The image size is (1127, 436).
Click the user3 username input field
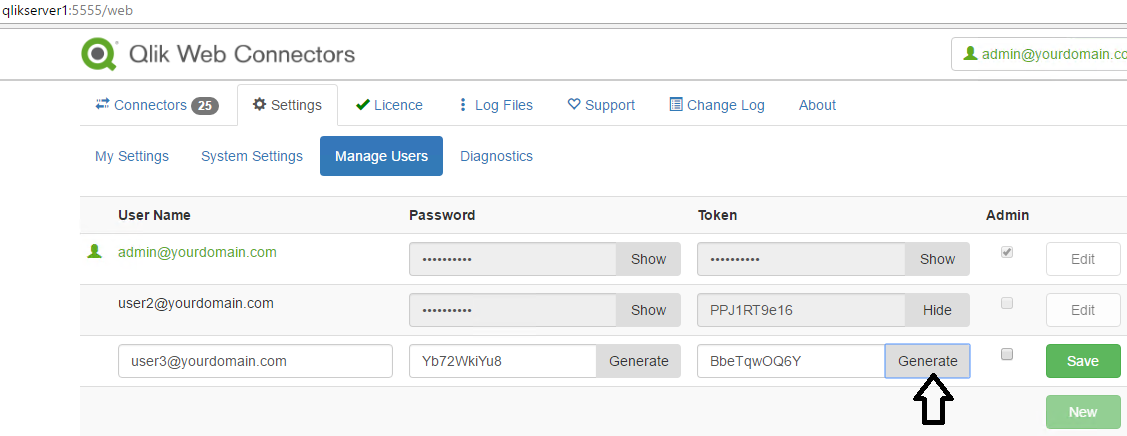[x=255, y=361]
